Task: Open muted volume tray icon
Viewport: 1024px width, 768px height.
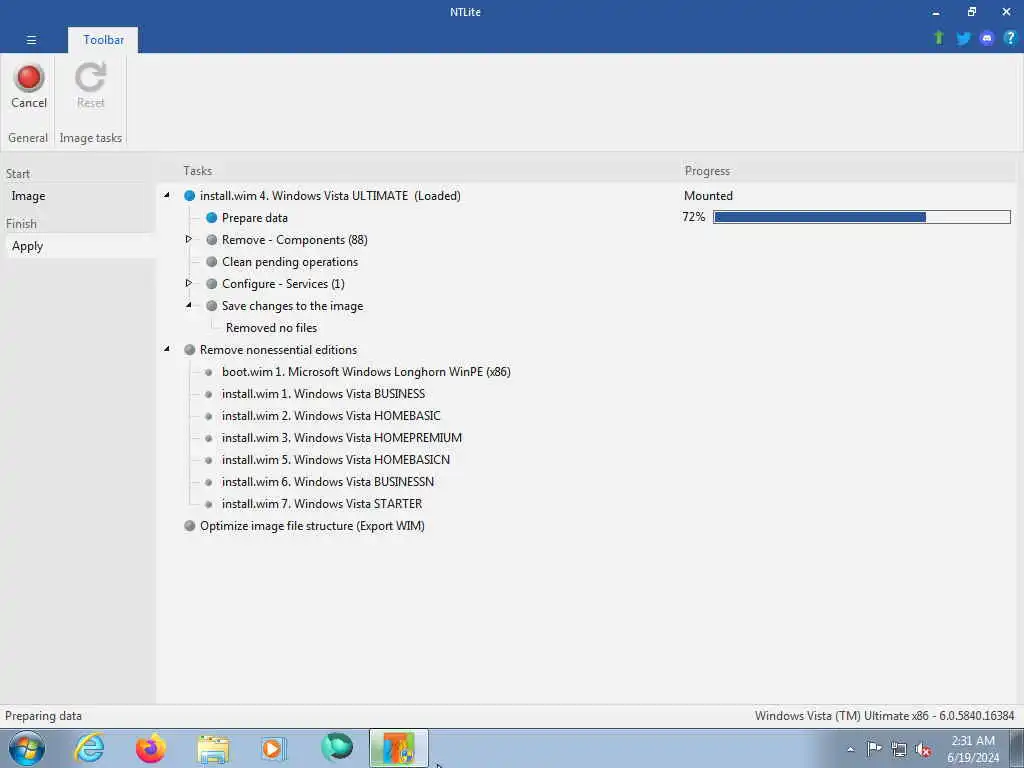Action: pyautogui.click(x=923, y=749)
